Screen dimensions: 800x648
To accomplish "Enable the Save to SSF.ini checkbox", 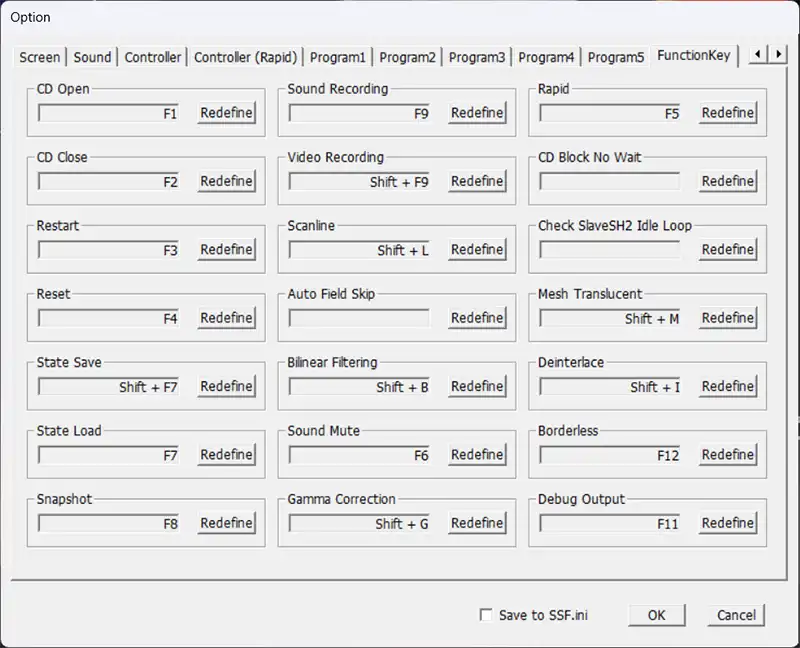I will [487, 615].
